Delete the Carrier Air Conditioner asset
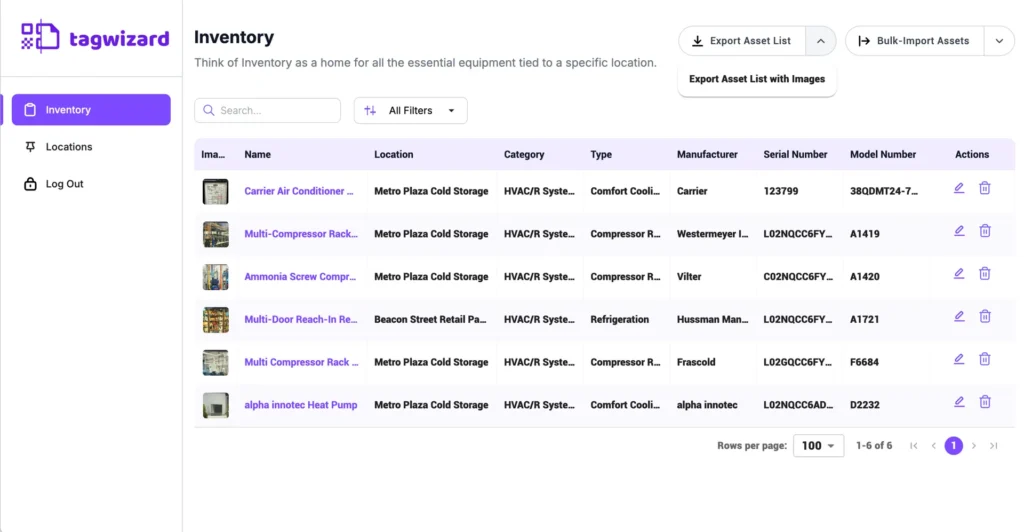The height and width of the screenshot is (532, 1024). pos(985,189)
